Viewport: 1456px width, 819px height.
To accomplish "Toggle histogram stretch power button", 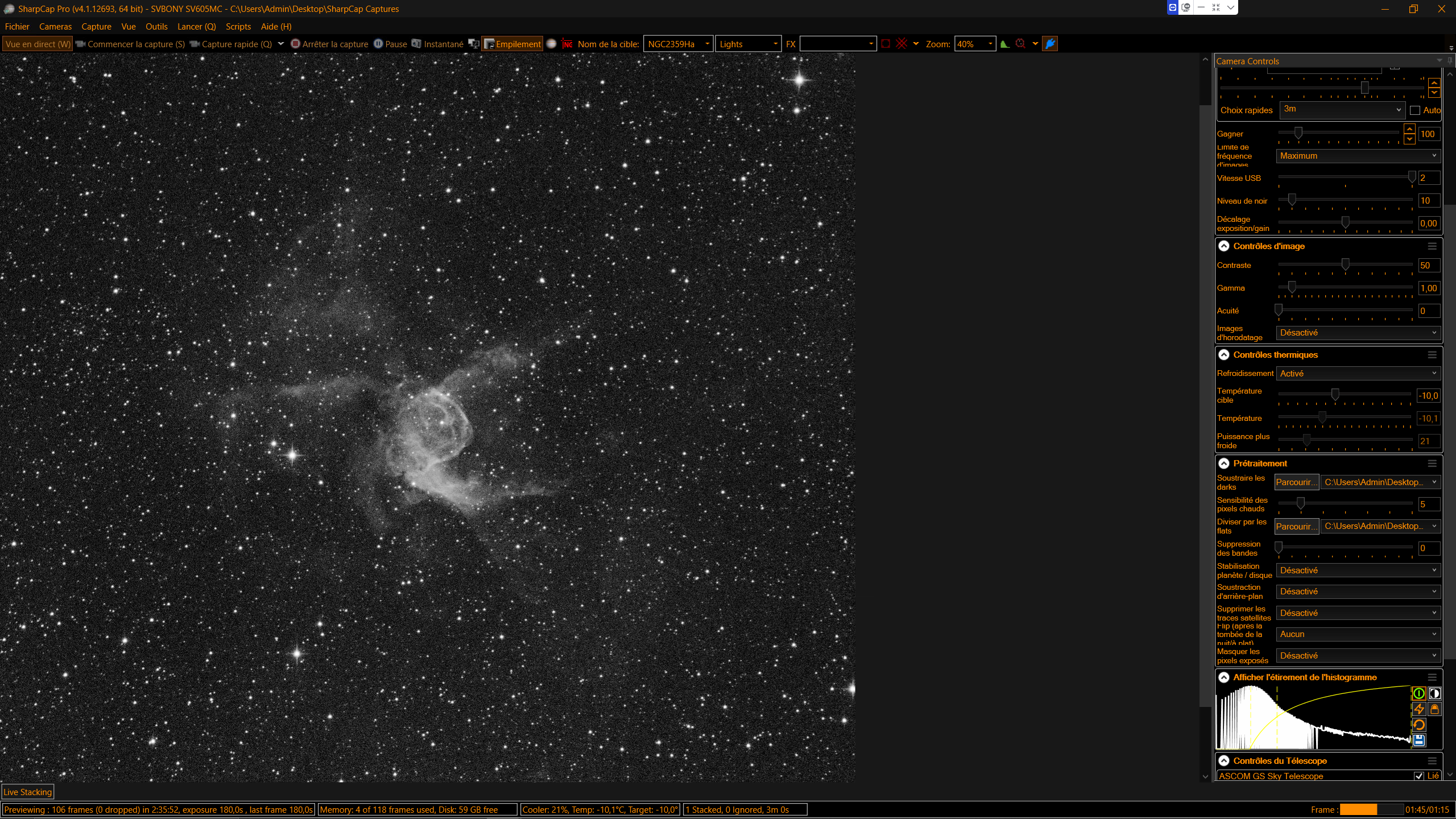I will click(1419, 693).
